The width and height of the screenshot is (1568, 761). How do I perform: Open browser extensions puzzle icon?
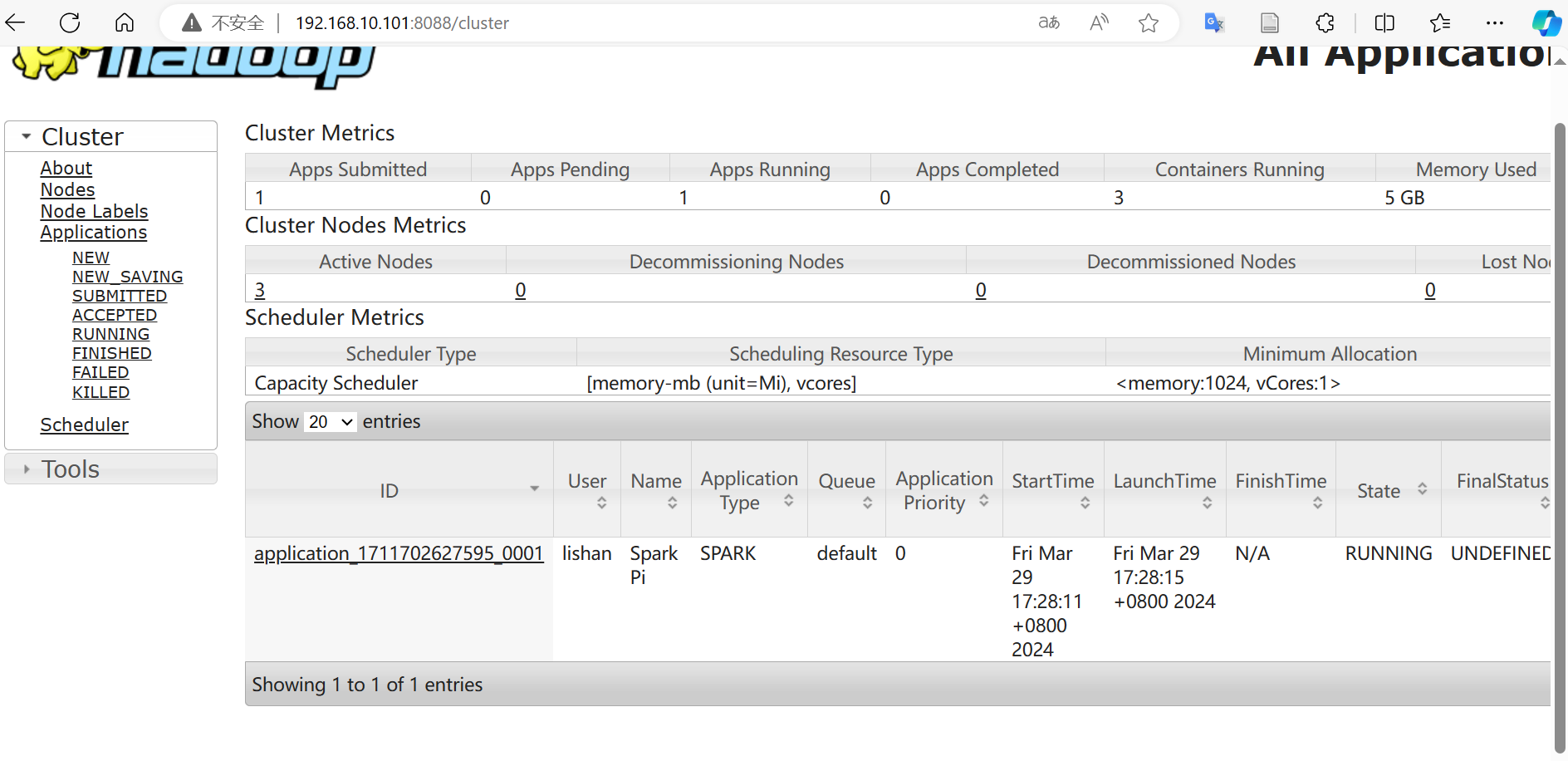click(x=1325, y=22)
